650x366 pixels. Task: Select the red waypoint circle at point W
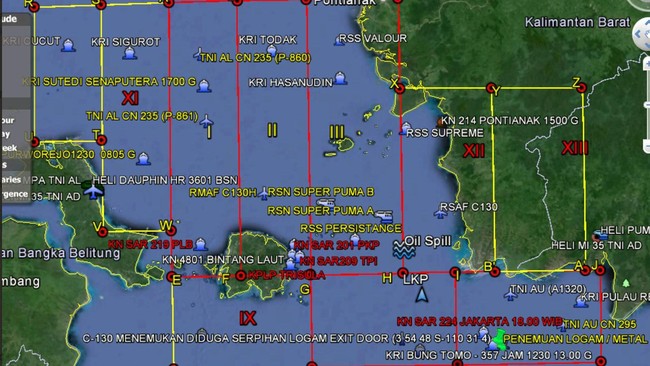point(171,230)
